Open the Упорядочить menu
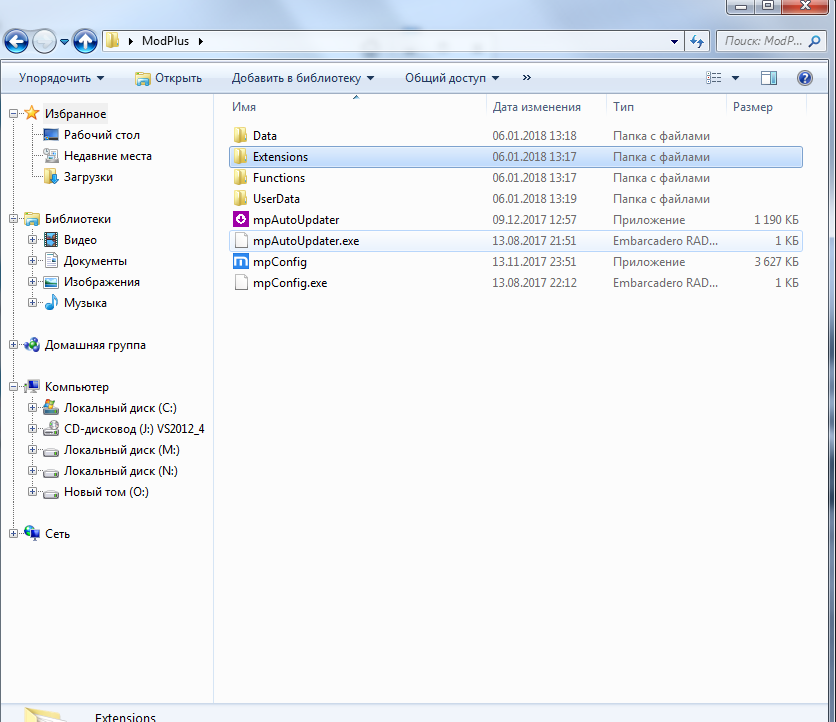Image resolution: width=836 pixels, height=722 pixels. point(61,78)
